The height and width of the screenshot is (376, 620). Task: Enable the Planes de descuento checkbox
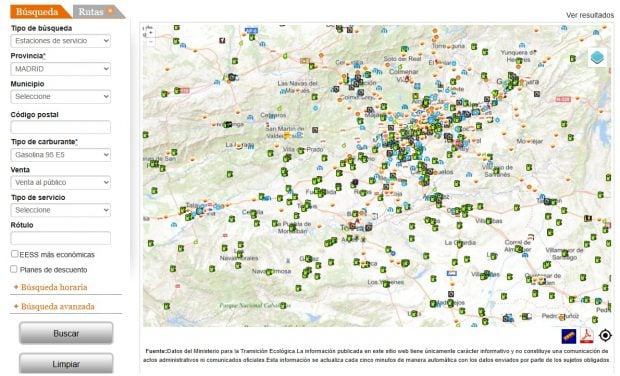click(14, 269)
